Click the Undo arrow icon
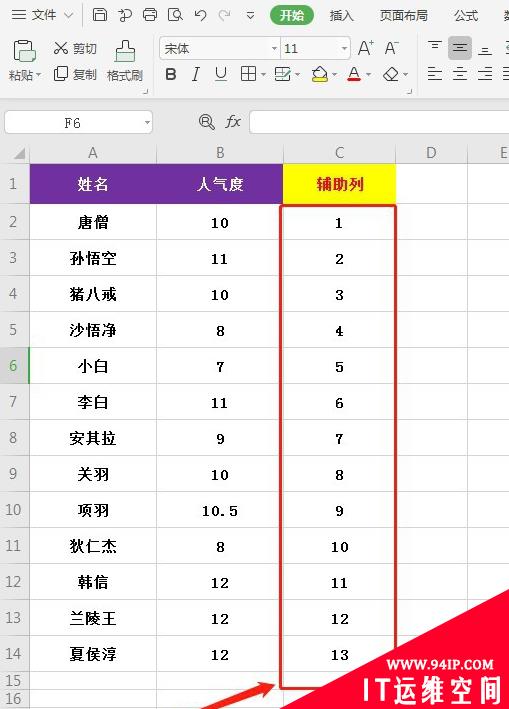Viewport: 509px width, 709px height. point(200,15)
